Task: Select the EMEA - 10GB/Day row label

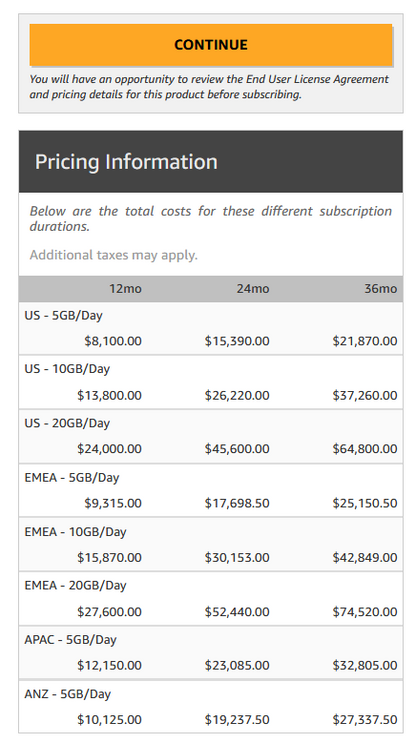Action: [x=75, y=532]
